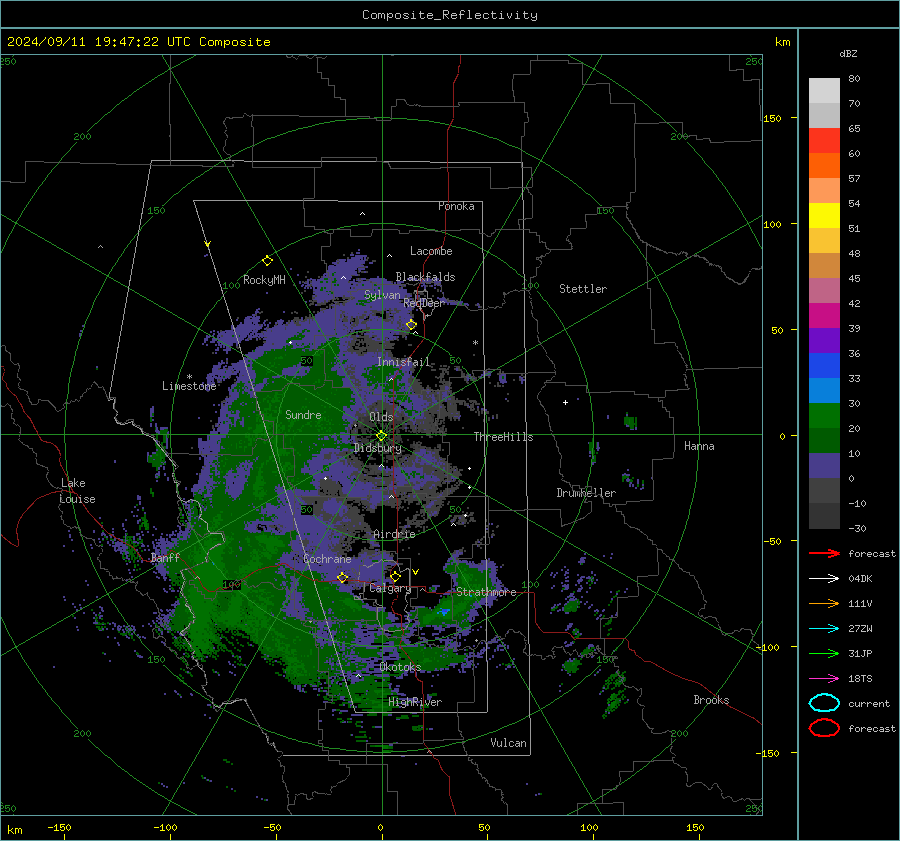This screenshot has height=841, width=900.
Task: Click the orange 111V arrow icon
Action: pos(824,603)
